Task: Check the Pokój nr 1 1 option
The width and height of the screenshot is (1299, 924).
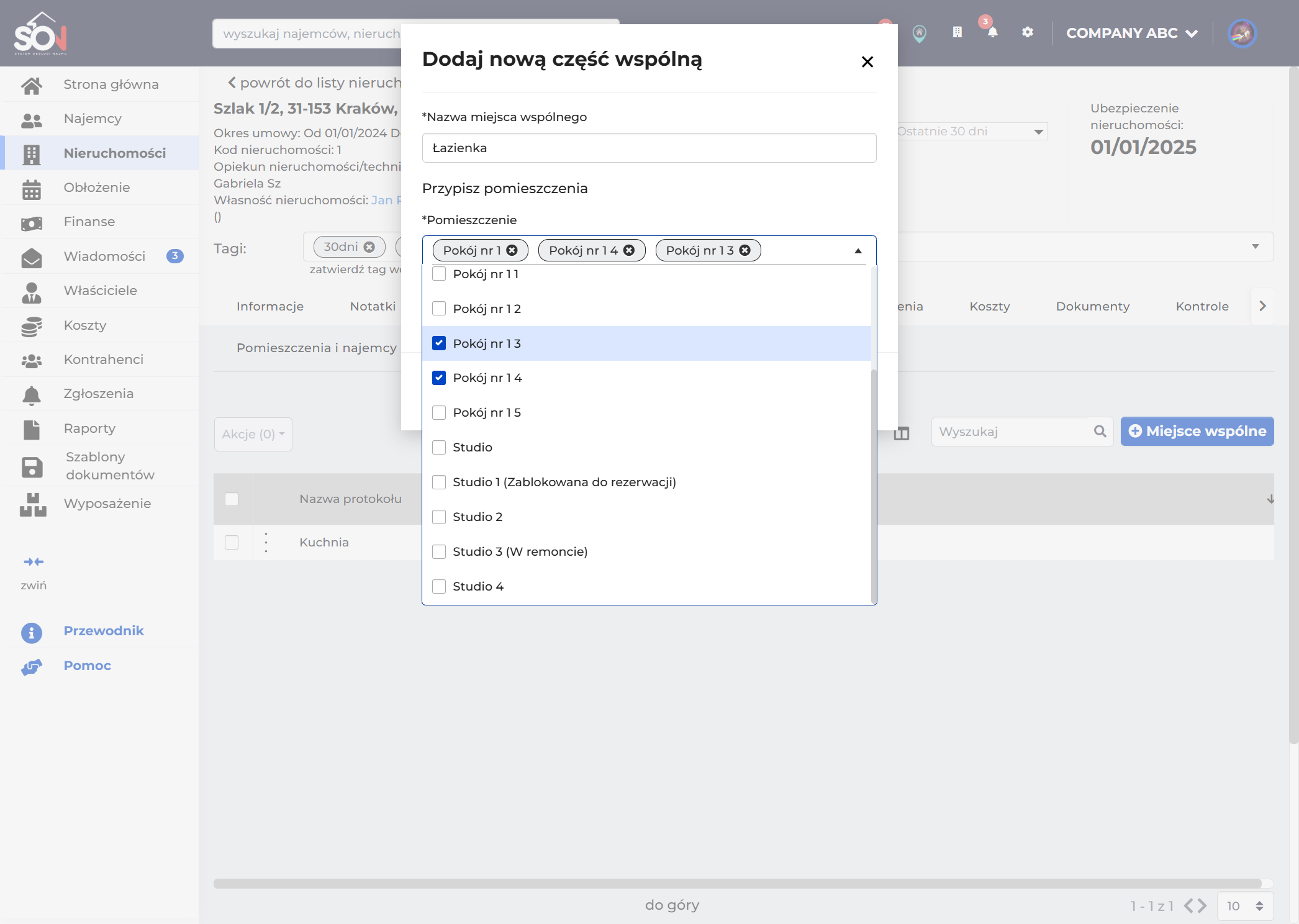Action: point(439,274)
